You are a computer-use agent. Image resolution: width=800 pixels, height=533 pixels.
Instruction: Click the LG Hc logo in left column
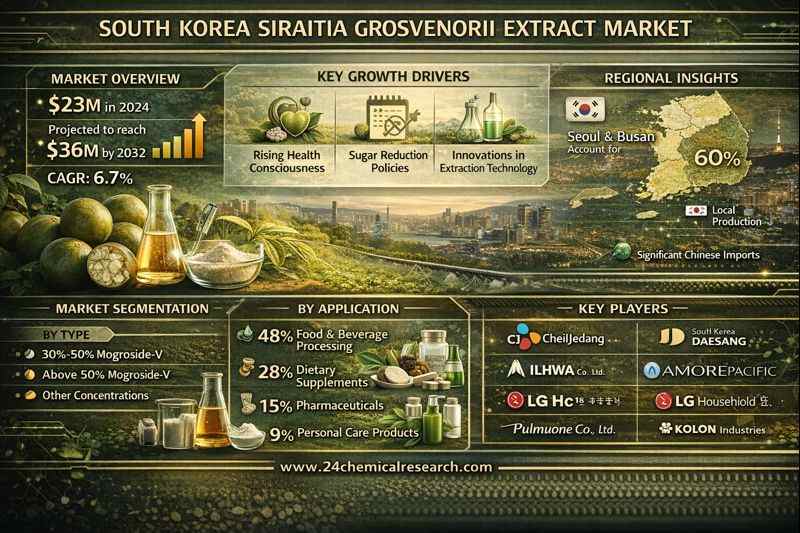563,401
